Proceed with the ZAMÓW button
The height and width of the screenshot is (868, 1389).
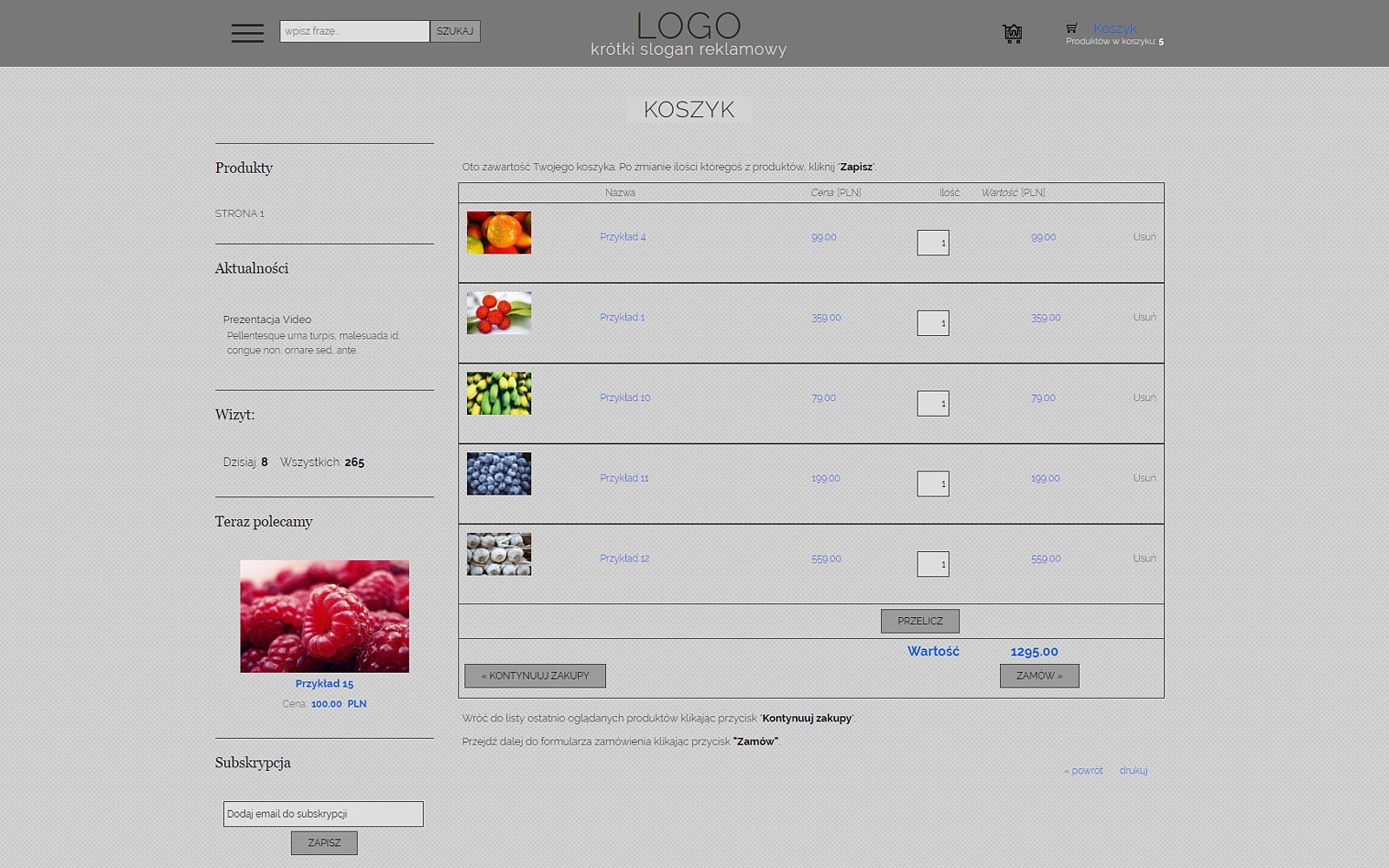(x=1039, y=676)
